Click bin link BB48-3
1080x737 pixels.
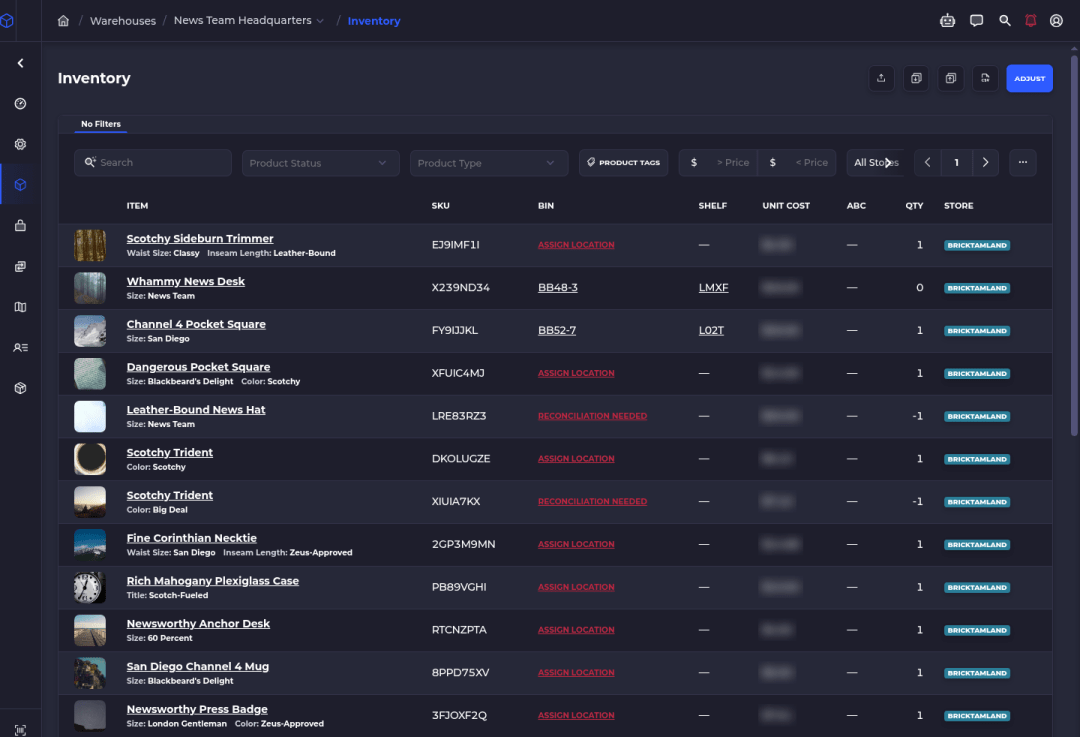click(557, 287)
